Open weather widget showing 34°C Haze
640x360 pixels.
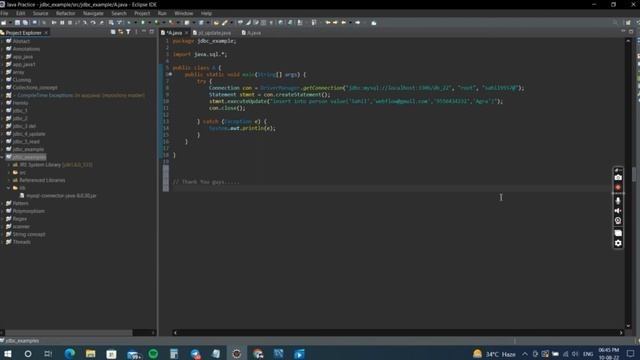click(x=494, y=354)
